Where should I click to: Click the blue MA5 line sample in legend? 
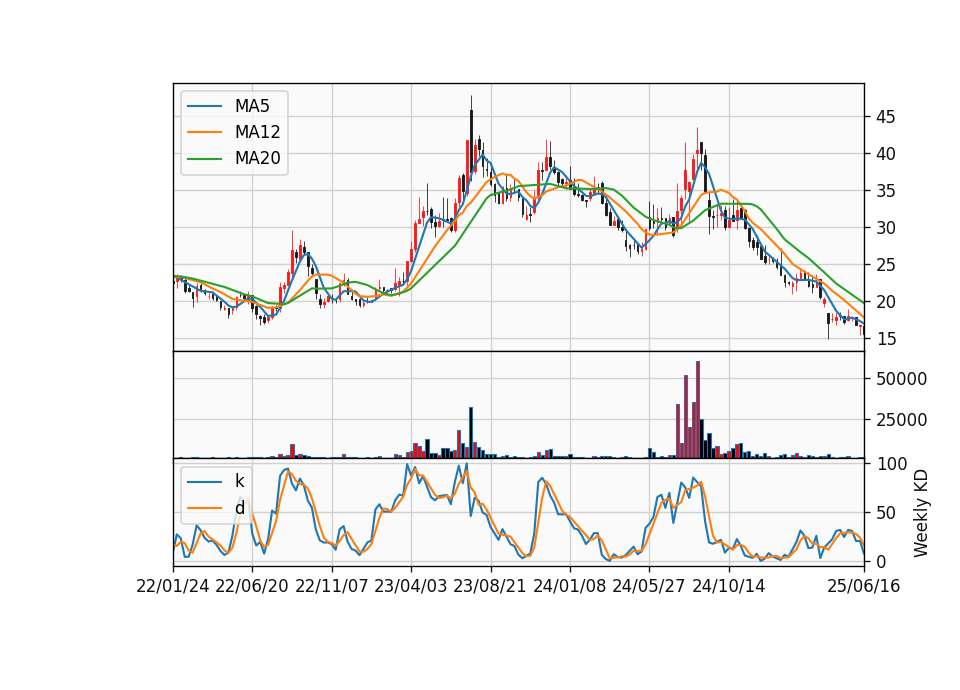[x=204, y=106]
